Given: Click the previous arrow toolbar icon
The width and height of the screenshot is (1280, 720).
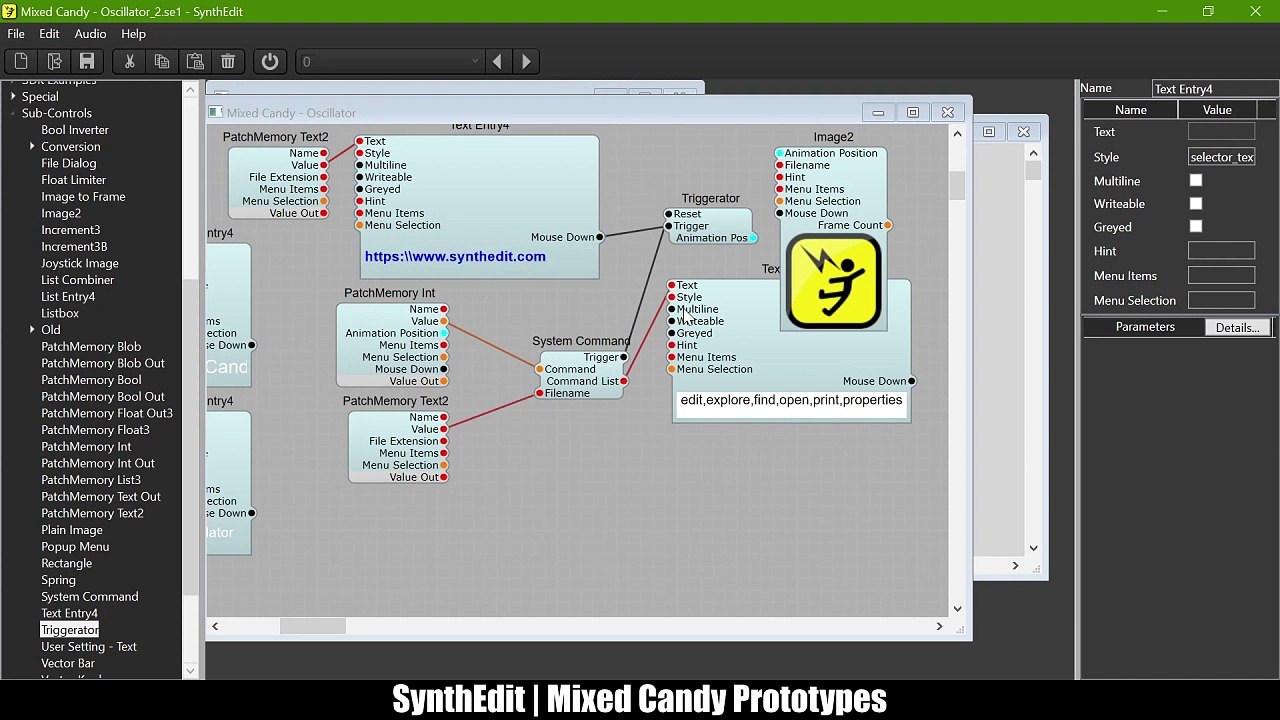Looking at the screenshot, I should click(x=497, y=62).
